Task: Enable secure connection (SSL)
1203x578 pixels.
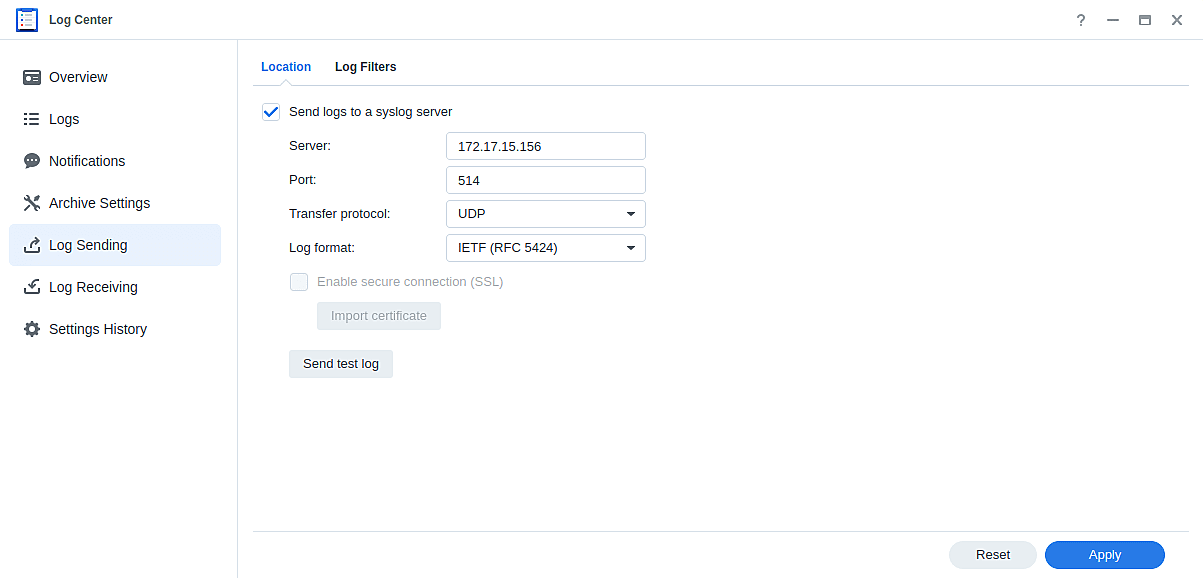Action: coord(298,282)
